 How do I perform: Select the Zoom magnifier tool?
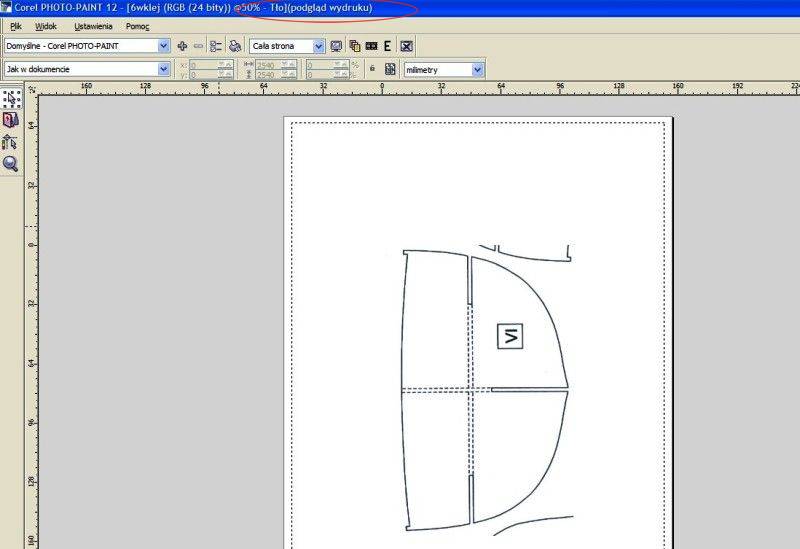[x=11, y=164]
